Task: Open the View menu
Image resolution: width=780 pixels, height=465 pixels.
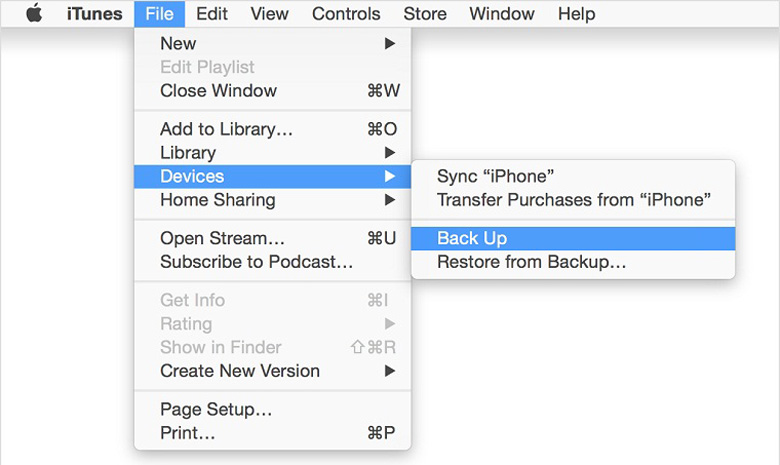Action: click(269, 14)
